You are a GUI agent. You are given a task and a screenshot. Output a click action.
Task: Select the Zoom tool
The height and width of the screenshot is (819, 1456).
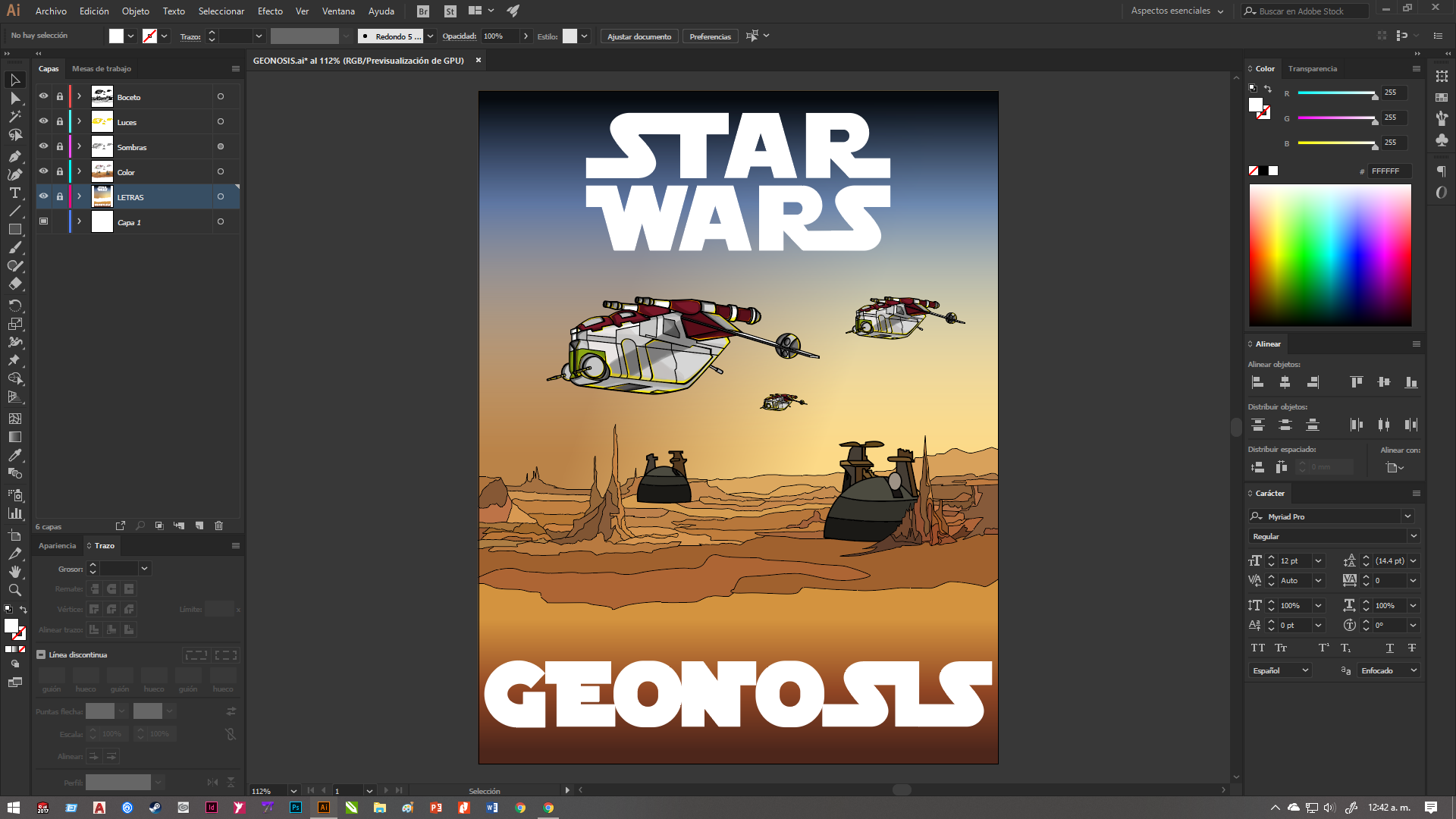pos(14,590)
